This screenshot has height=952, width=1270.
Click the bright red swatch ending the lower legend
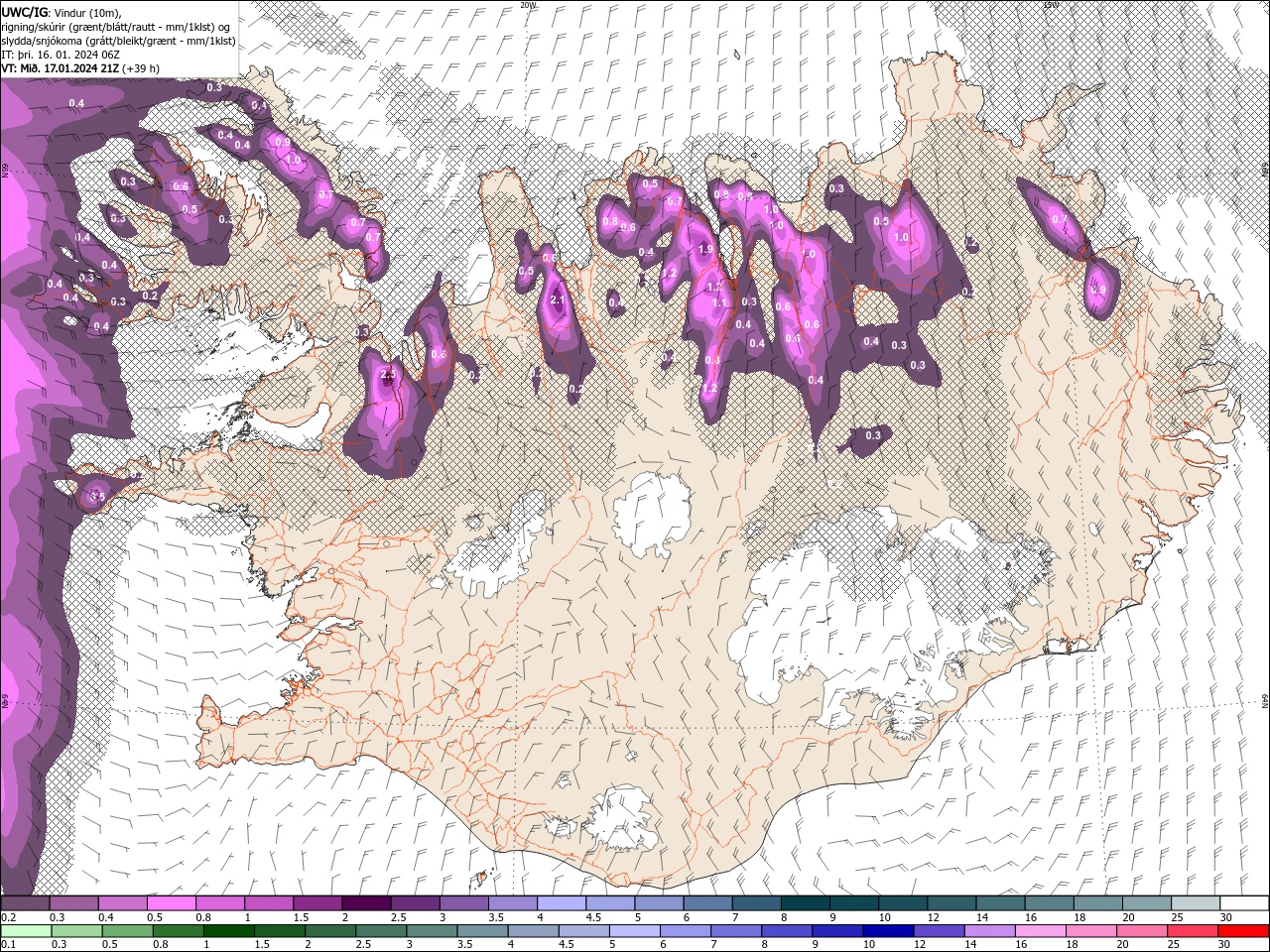tap(1243, 931)
